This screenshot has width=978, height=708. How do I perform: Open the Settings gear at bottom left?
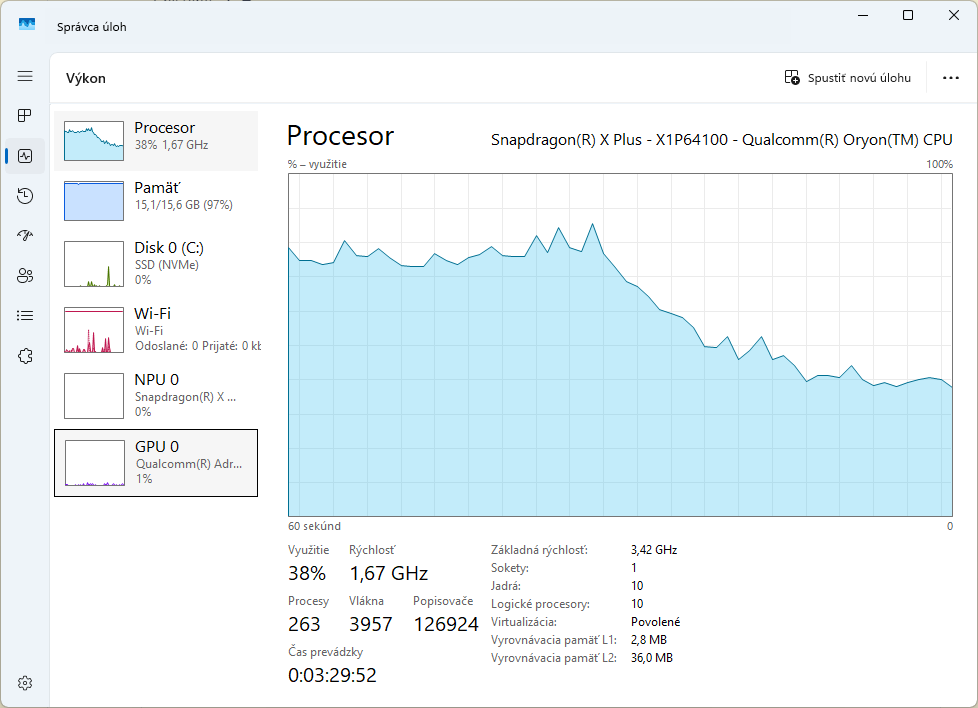(x=25, y=683)
